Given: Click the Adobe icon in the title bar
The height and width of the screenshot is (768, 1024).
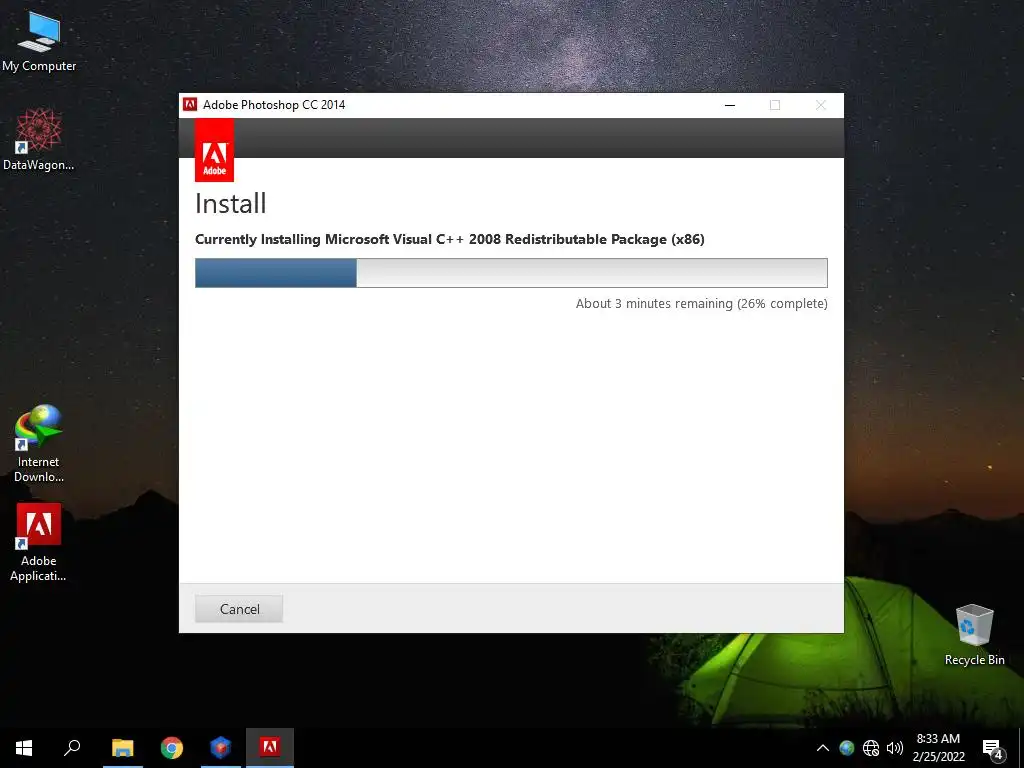Looking at the screenshot, I should coord(190,104).
